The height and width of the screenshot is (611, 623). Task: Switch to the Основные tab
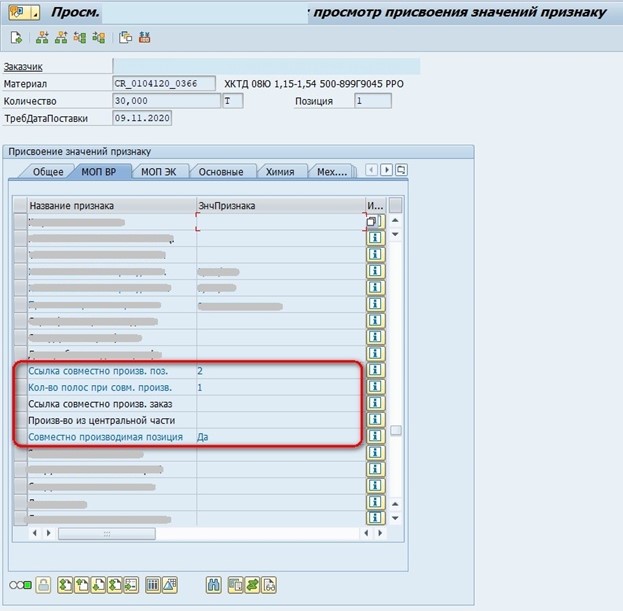[x=221, y=172]
